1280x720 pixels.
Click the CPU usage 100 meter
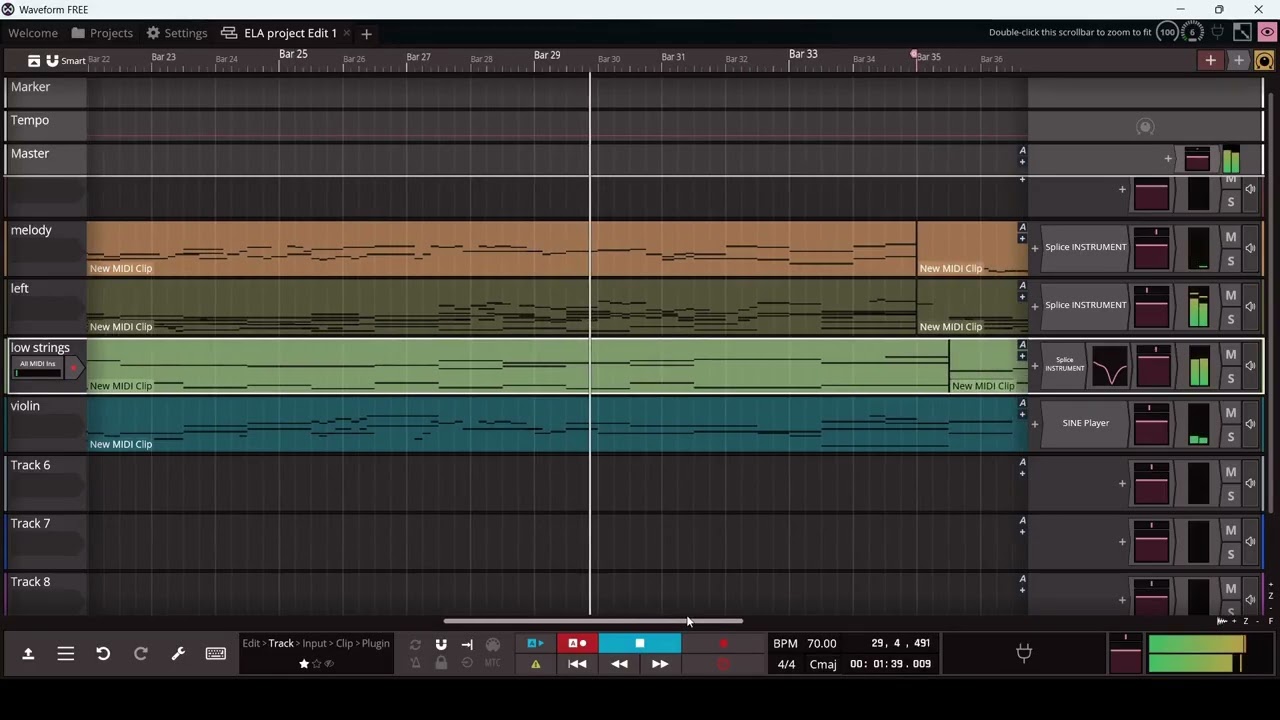tap(1167, 33)
